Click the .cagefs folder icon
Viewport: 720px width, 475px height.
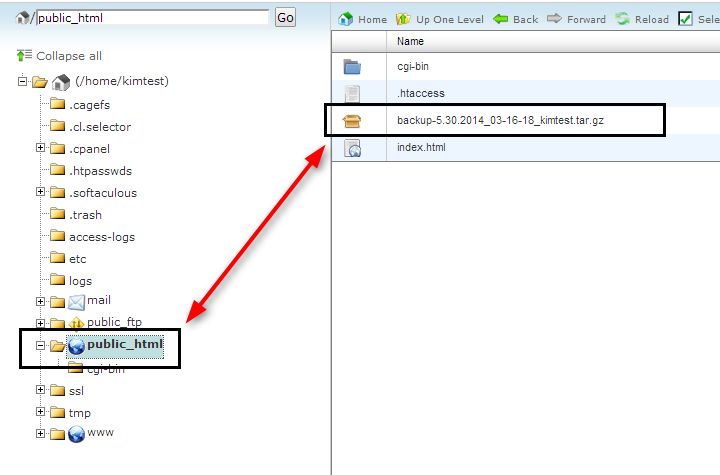coord(57,103)
